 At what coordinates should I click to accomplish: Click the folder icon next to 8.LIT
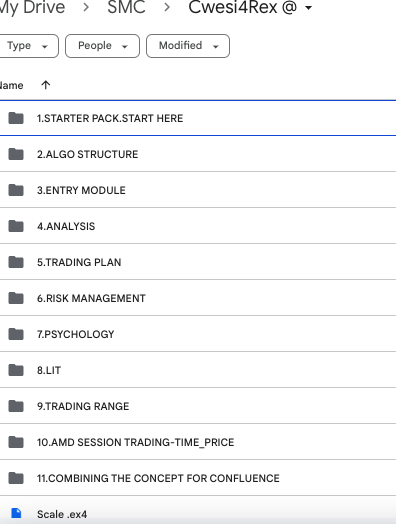click(16, 370)
